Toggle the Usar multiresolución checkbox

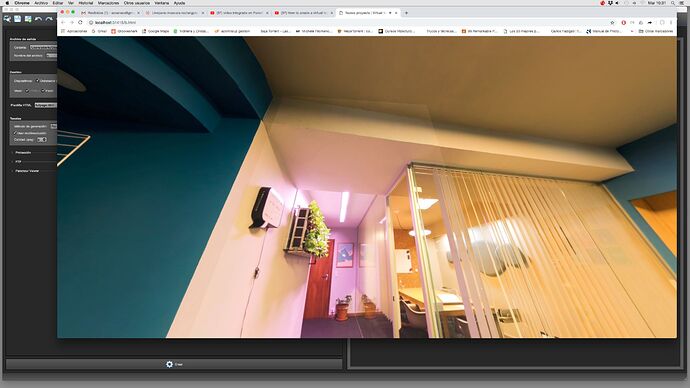click(15, 133)
